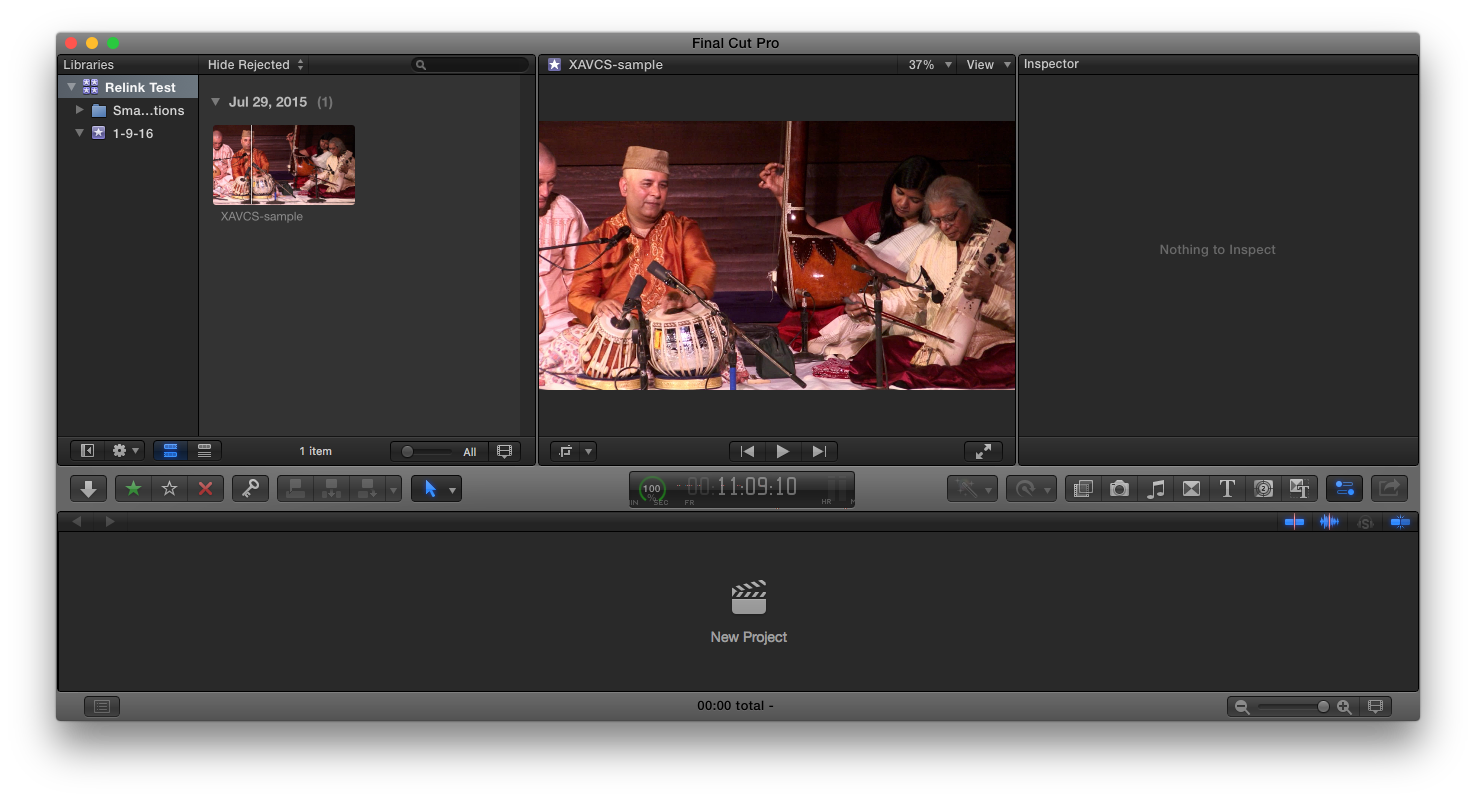
Task: Select the 1-9-16 event
Action: click(127, 133)
